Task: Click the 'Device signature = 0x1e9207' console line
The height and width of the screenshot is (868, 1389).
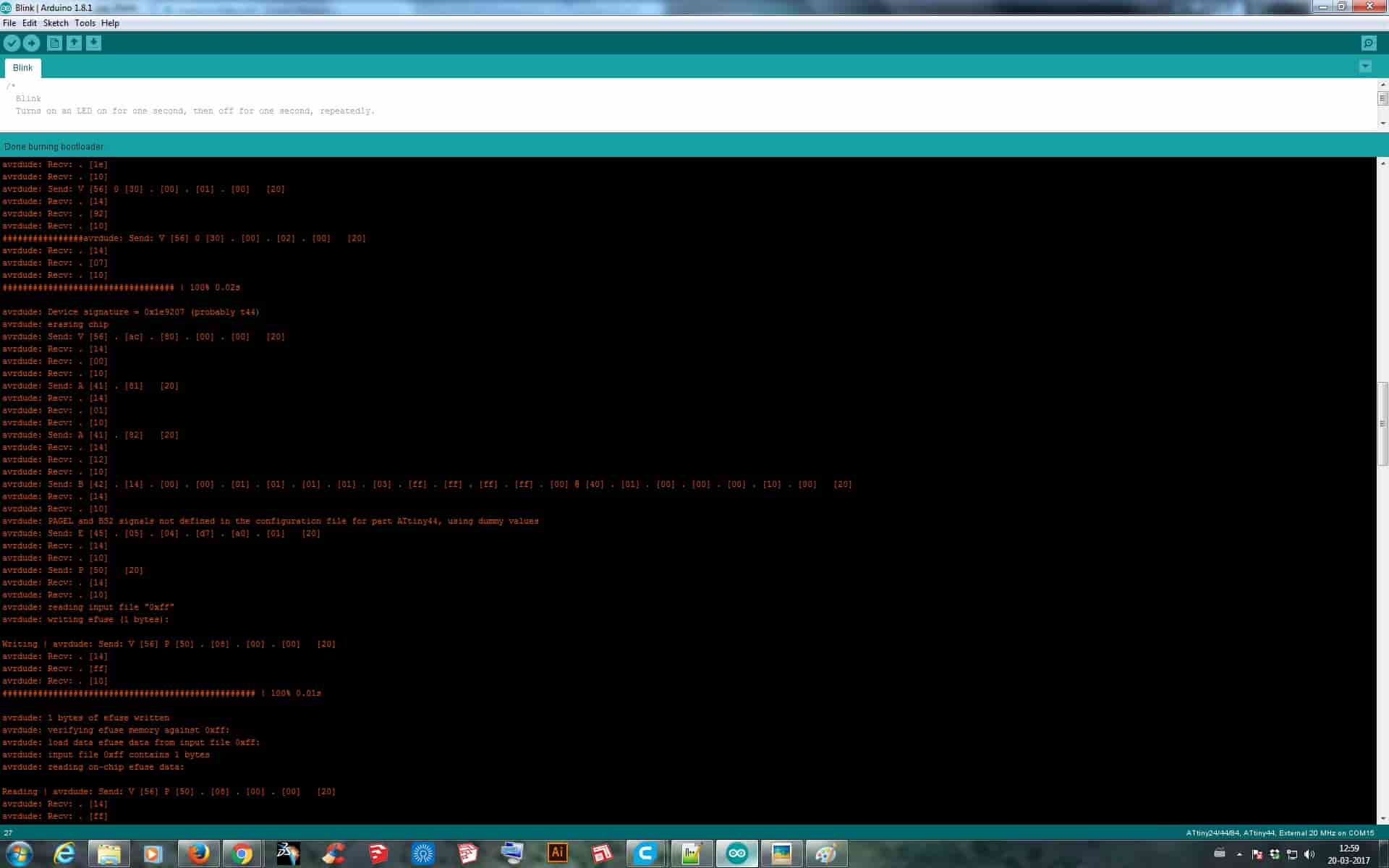Action: (130, 312)
